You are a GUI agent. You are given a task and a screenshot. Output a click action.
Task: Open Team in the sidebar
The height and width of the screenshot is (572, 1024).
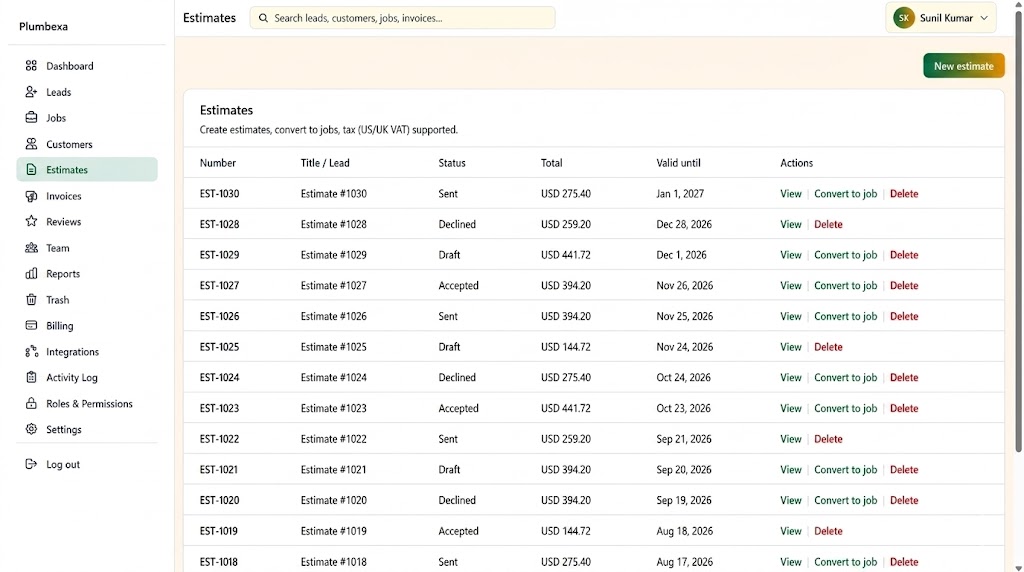87,247
